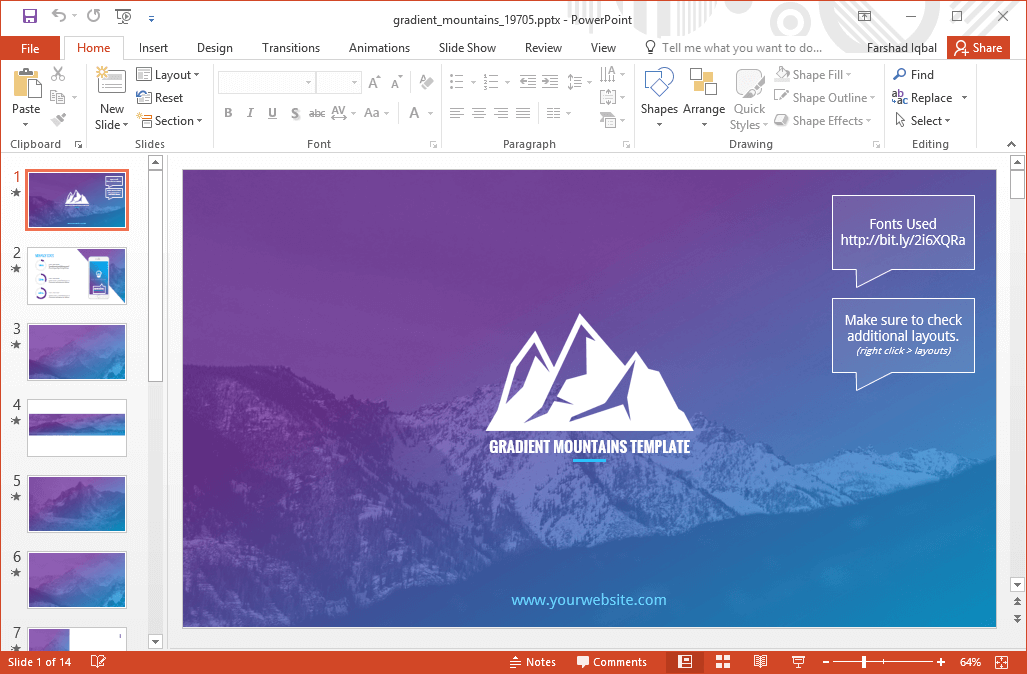Toggle bullet list formatting
1027x674 pixels.
click(455, 81)
